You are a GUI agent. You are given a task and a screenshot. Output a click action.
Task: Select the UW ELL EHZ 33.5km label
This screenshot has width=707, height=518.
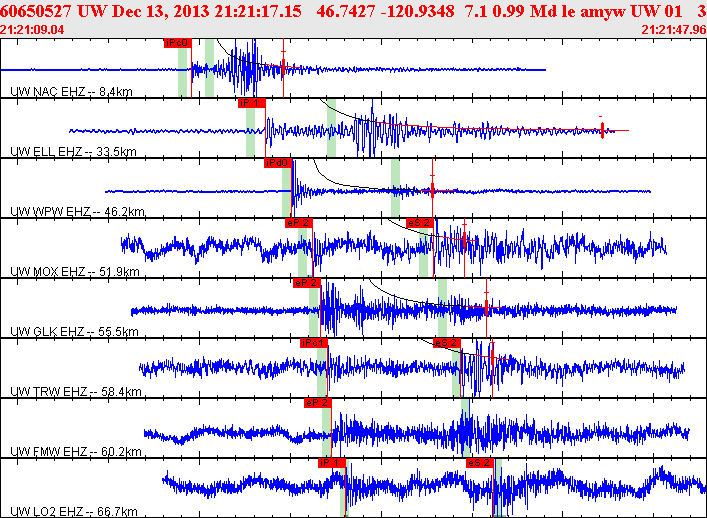[x=73, y=152]
